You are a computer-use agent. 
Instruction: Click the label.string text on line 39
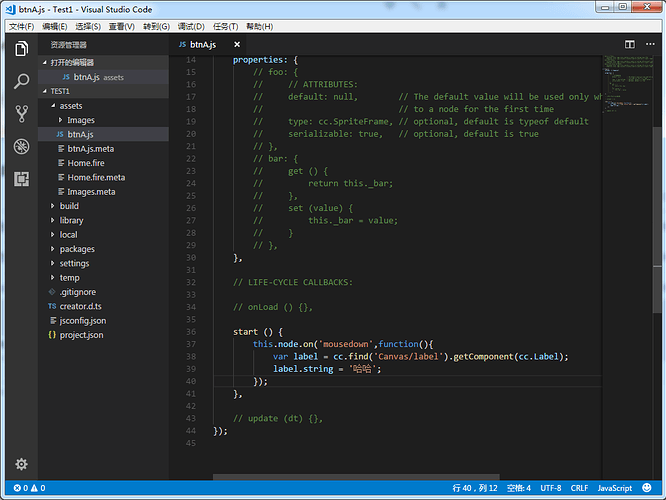[x=303, y=369]
